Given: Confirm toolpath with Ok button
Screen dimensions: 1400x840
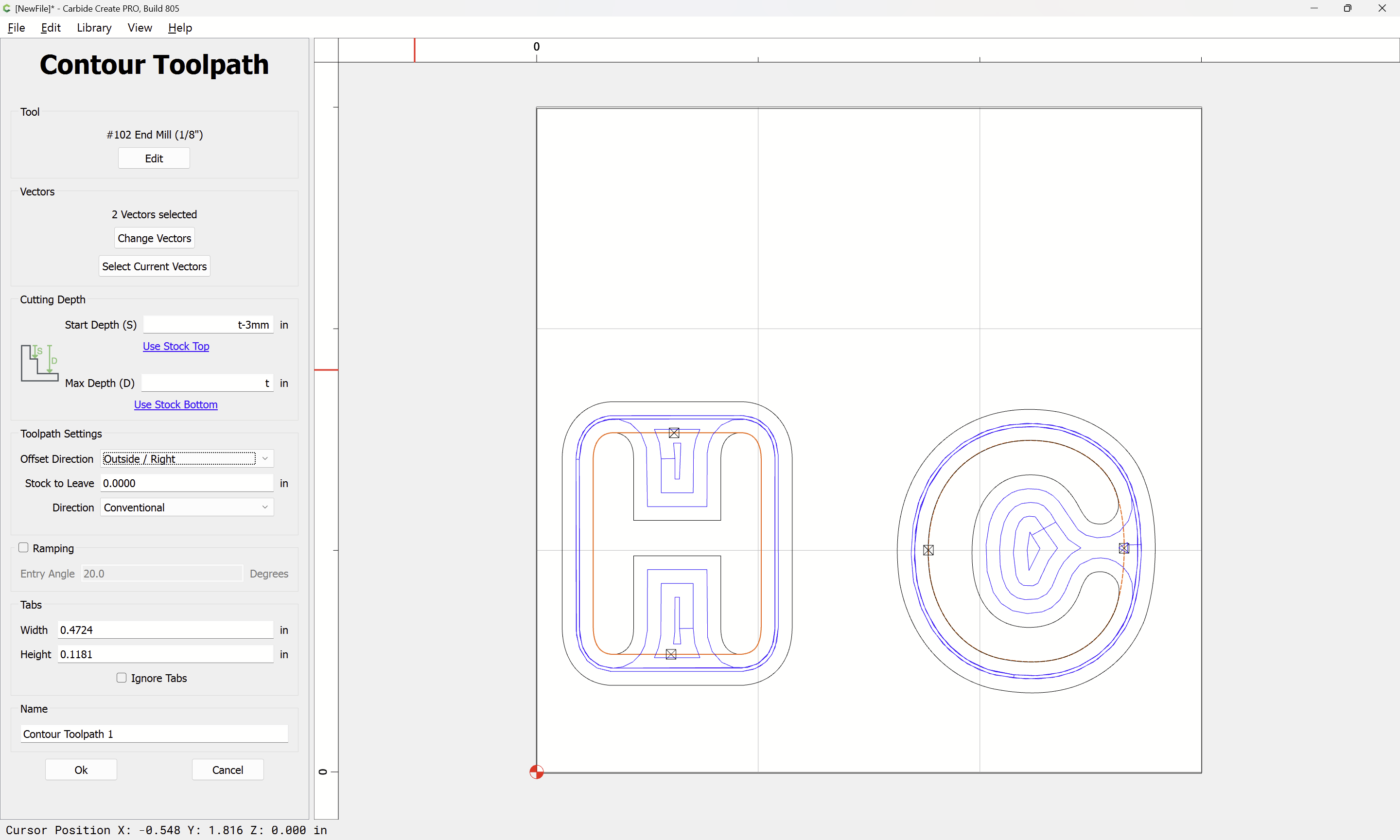Looking at the screenshot, I should pos(81,770).
